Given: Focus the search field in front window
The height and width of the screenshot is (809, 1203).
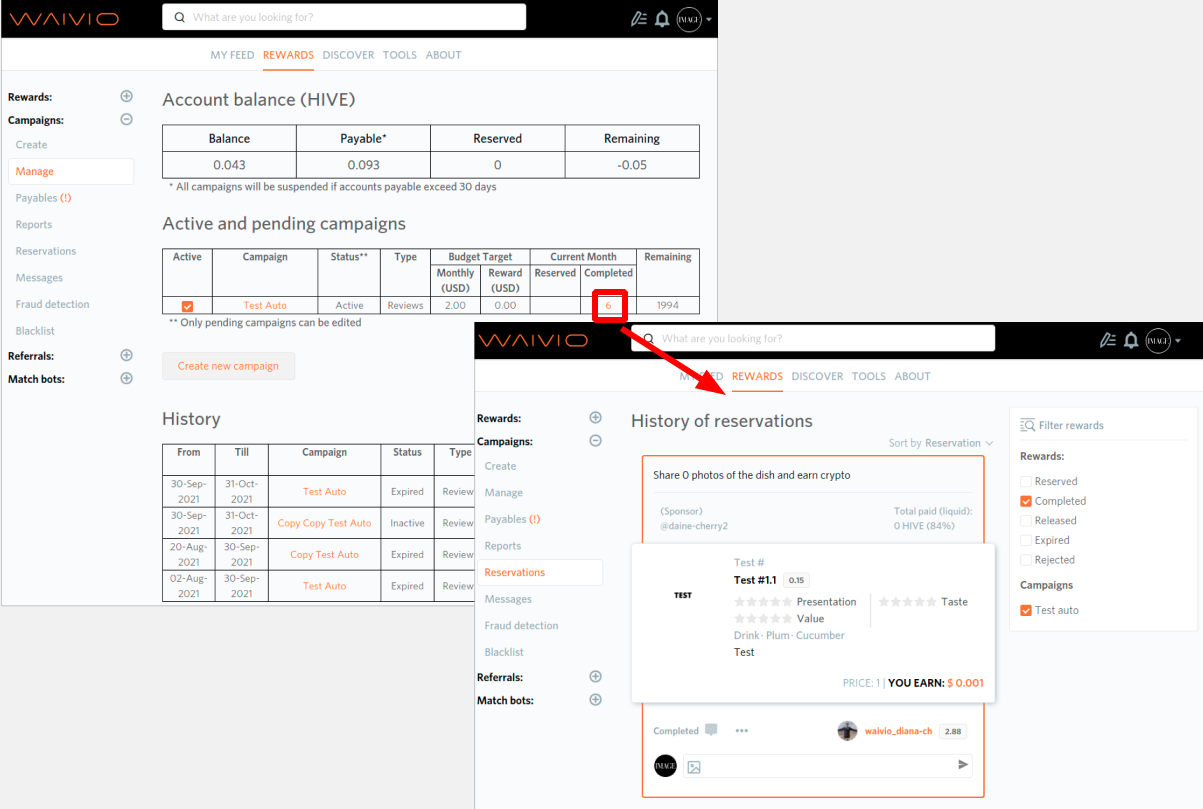Looking at the screenshot, I should (813, 339).
